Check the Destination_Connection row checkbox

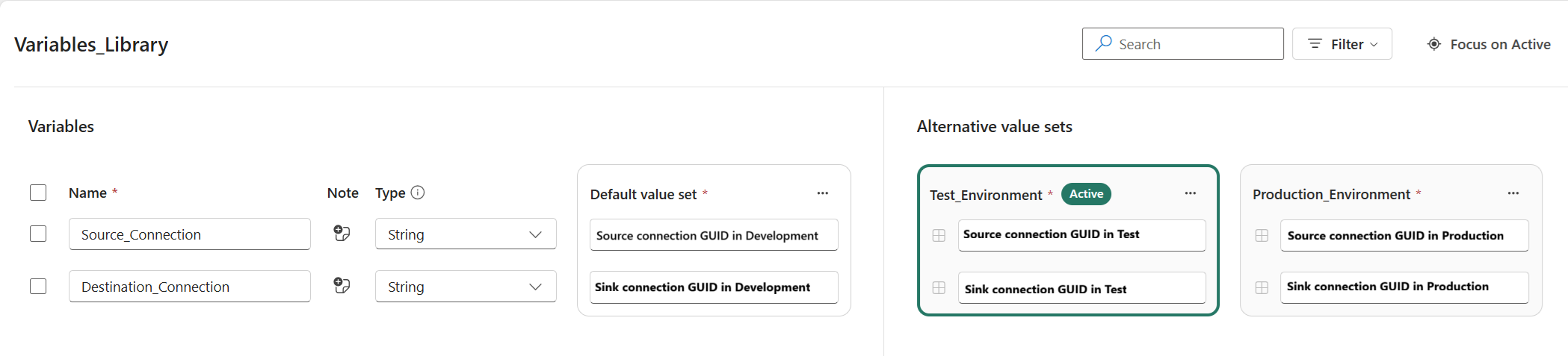(38, 286)
